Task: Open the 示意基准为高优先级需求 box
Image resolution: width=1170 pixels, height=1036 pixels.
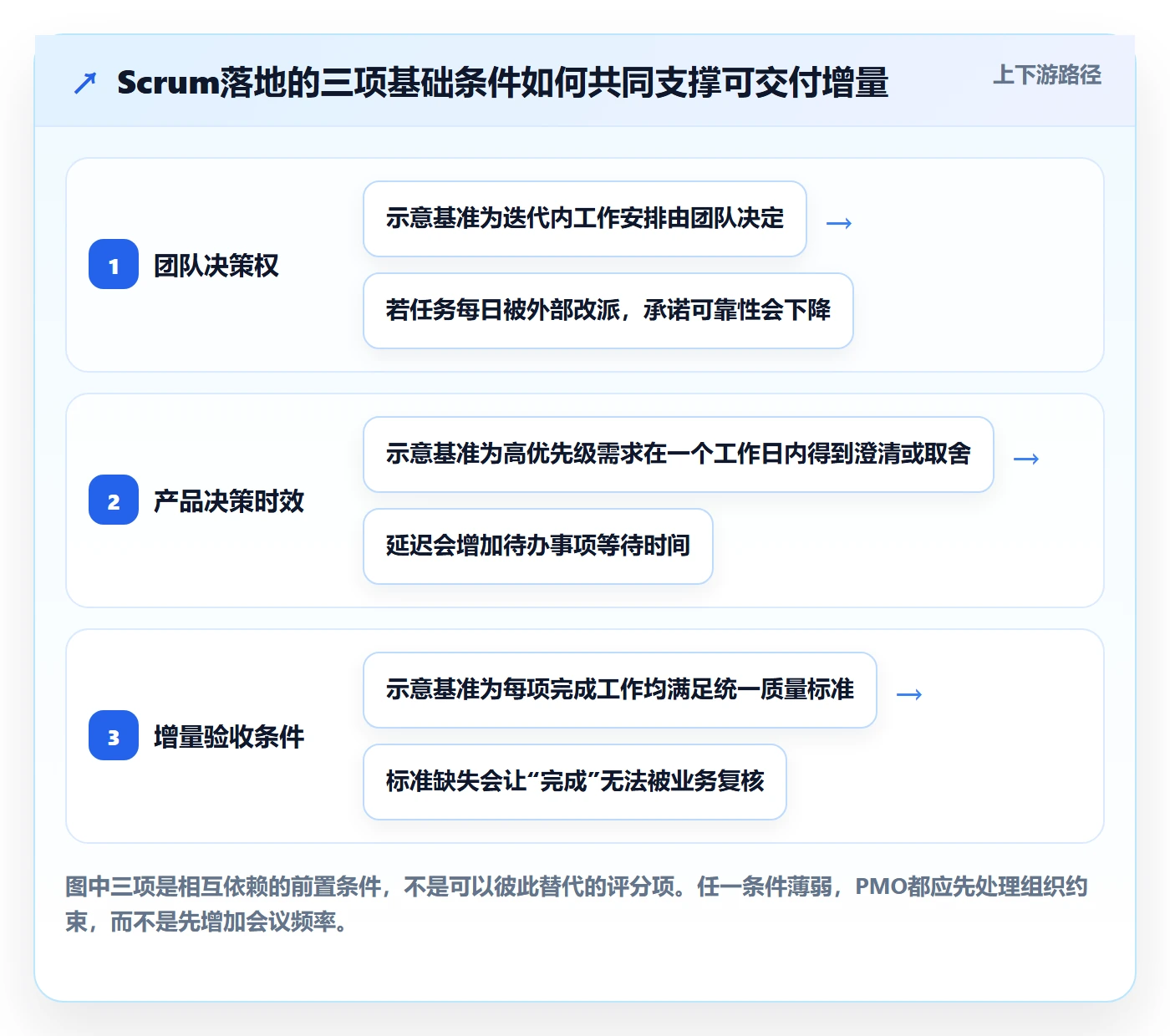Action: [x=679, y=455]
